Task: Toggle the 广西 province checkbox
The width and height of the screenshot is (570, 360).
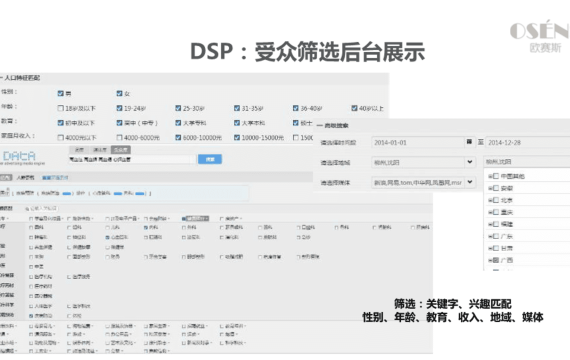Action: tap(495, 260)
